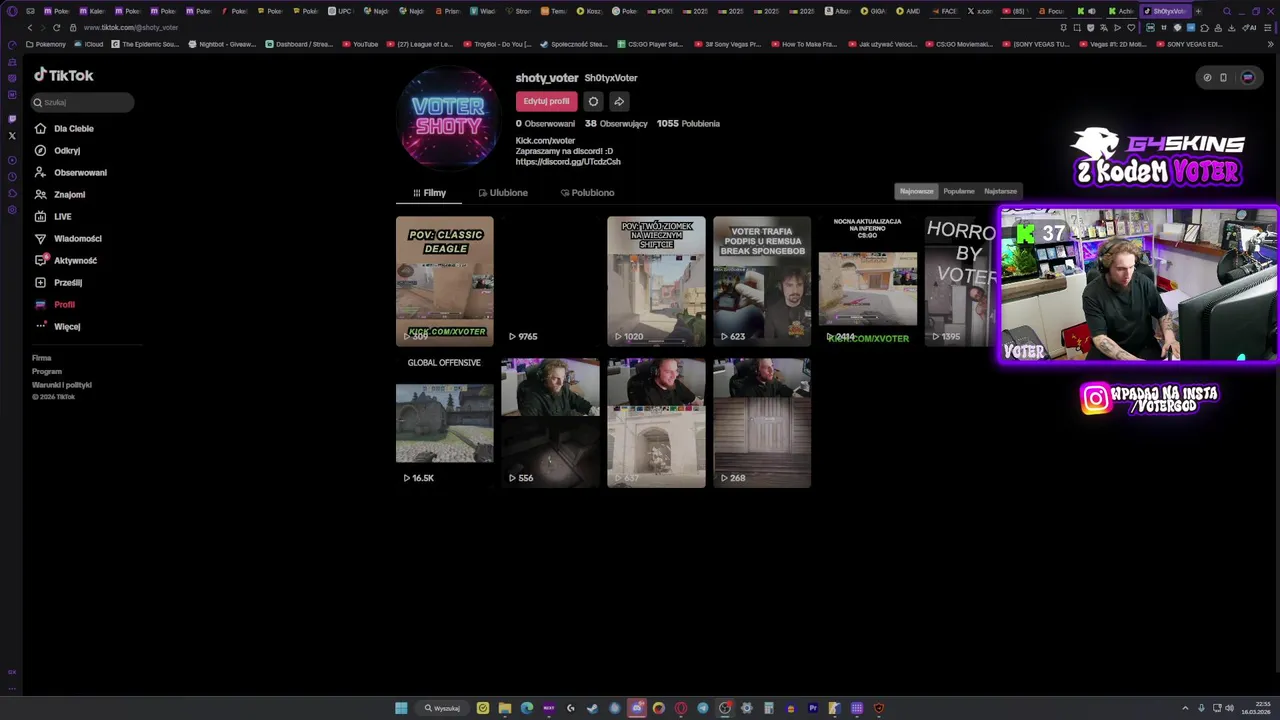Image resolution: width=1280 pixels, height=720 pixels.
Task: Open the video with 268 views
Action: [762, 423]
